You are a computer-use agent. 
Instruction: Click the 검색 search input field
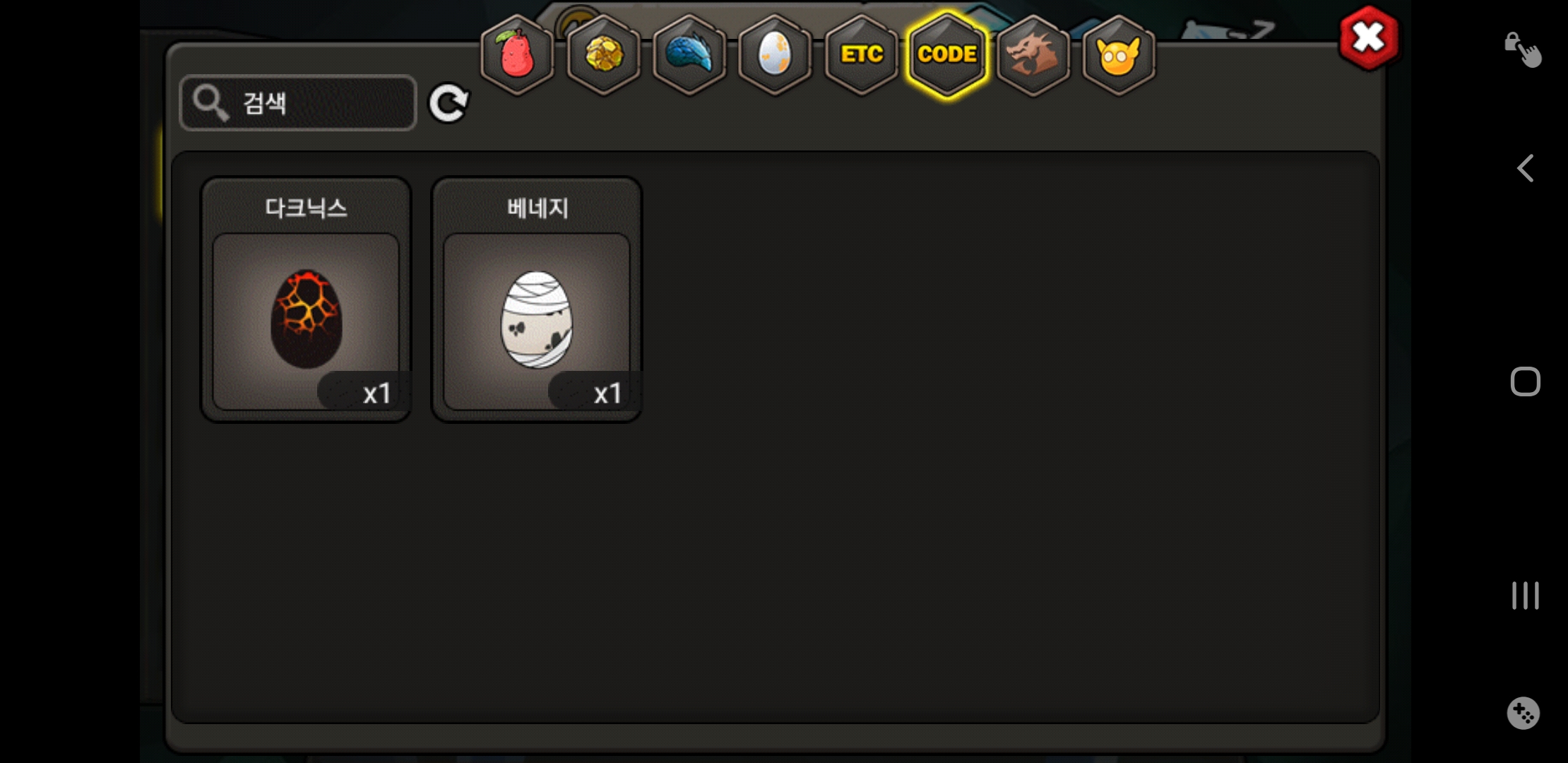pos(298,103)
